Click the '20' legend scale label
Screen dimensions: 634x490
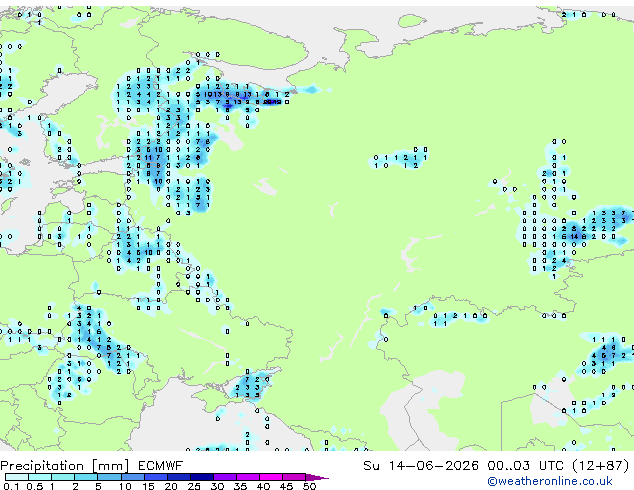171,486
